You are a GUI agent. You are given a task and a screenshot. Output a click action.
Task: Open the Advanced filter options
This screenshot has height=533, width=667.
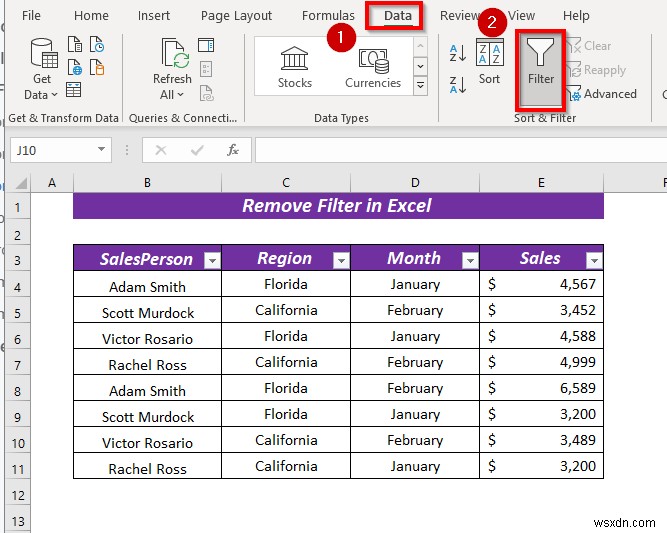[601, 94]
